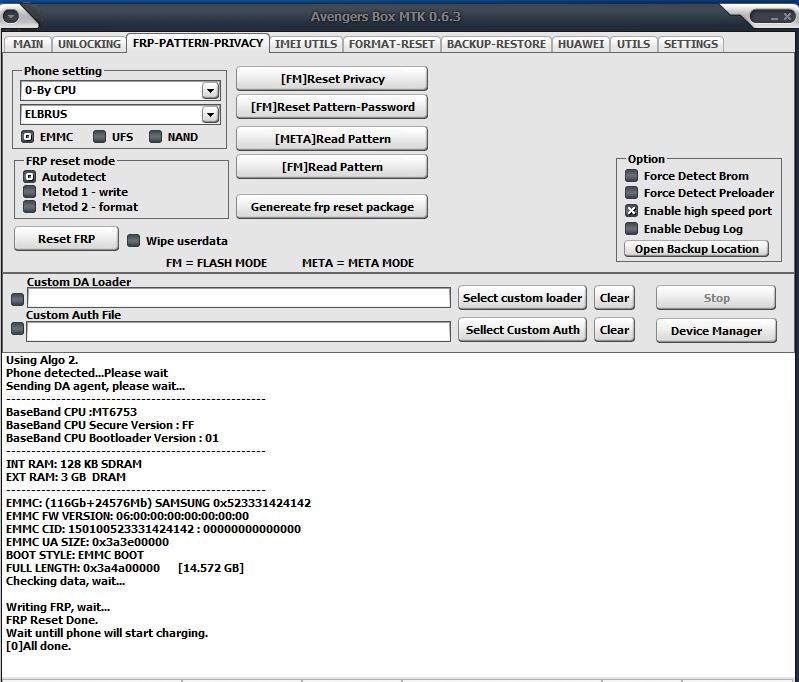Tick the Custom DA Loader checkbox
799x682 pixels.
coord(17,299)
